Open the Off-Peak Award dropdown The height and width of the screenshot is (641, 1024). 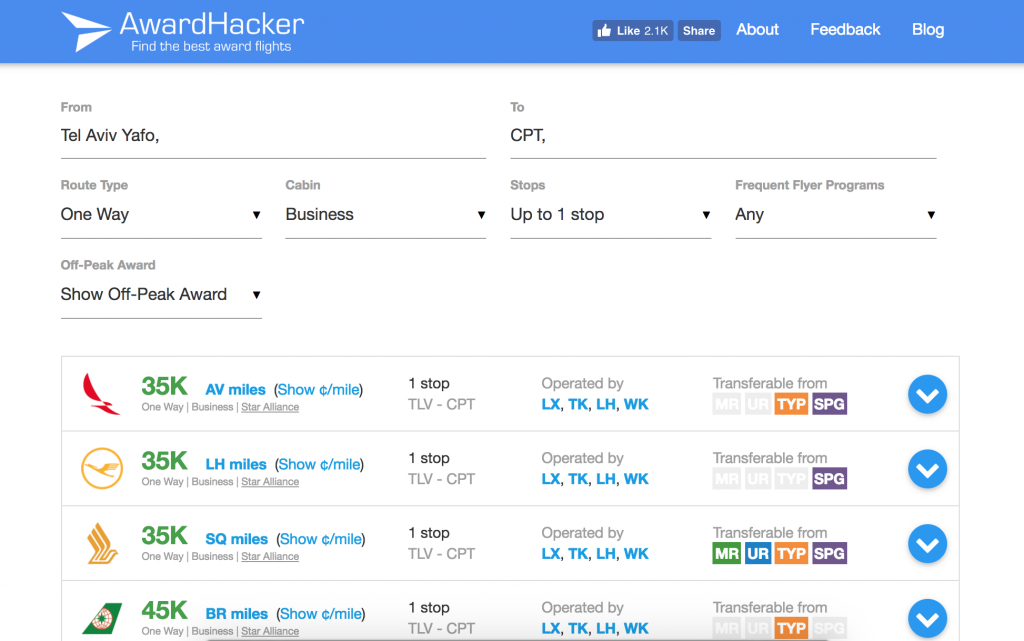pyautogui.click(x=161, y=295)
